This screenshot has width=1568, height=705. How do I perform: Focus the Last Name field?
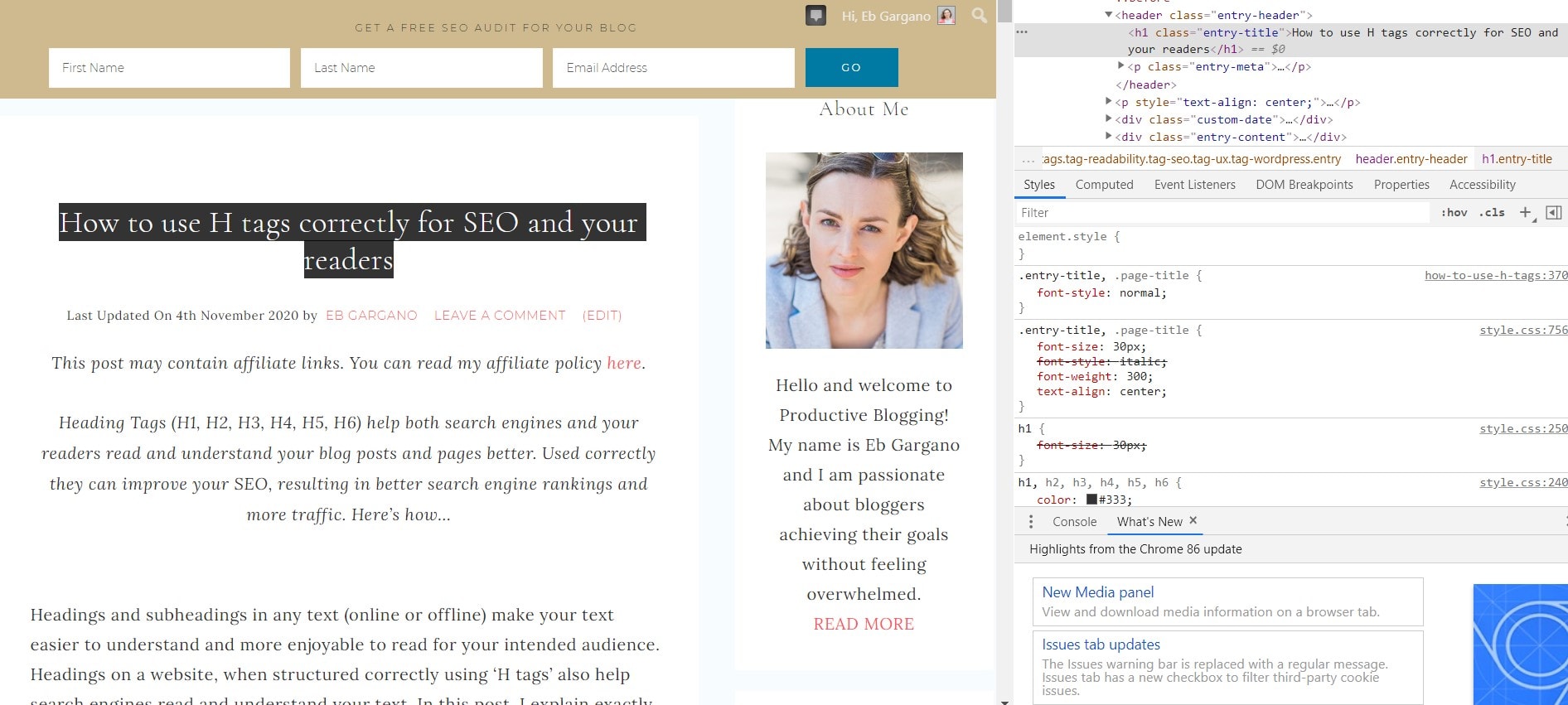421,68
